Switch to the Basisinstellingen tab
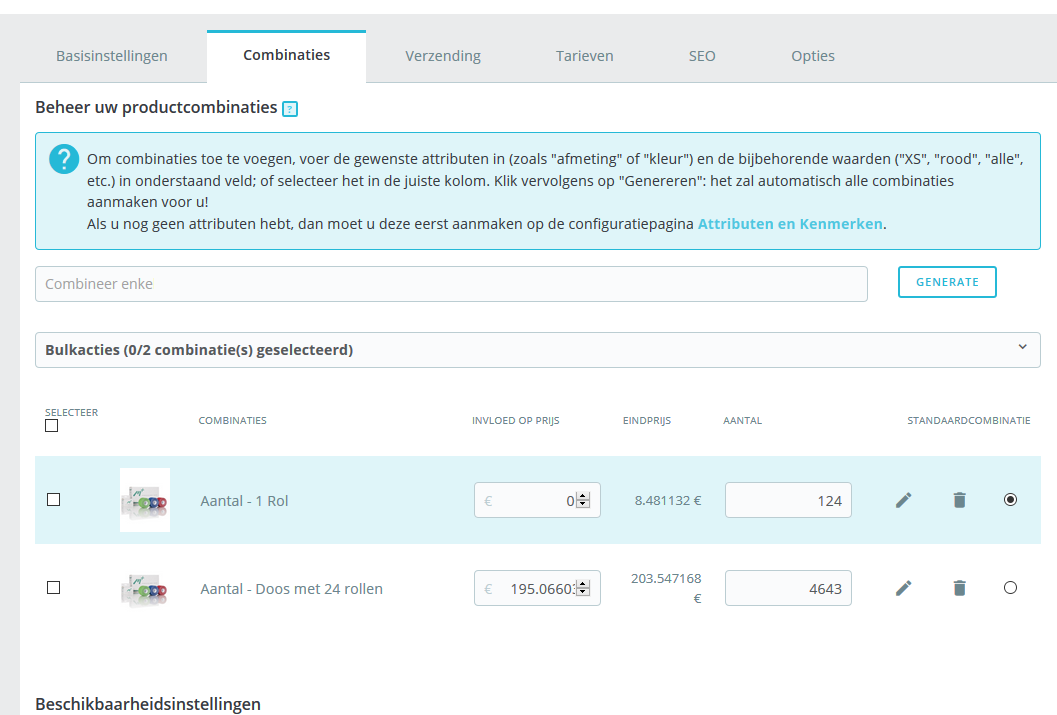Image resolution: width=1057 pixels, height=715 pixels. point(112,56)
